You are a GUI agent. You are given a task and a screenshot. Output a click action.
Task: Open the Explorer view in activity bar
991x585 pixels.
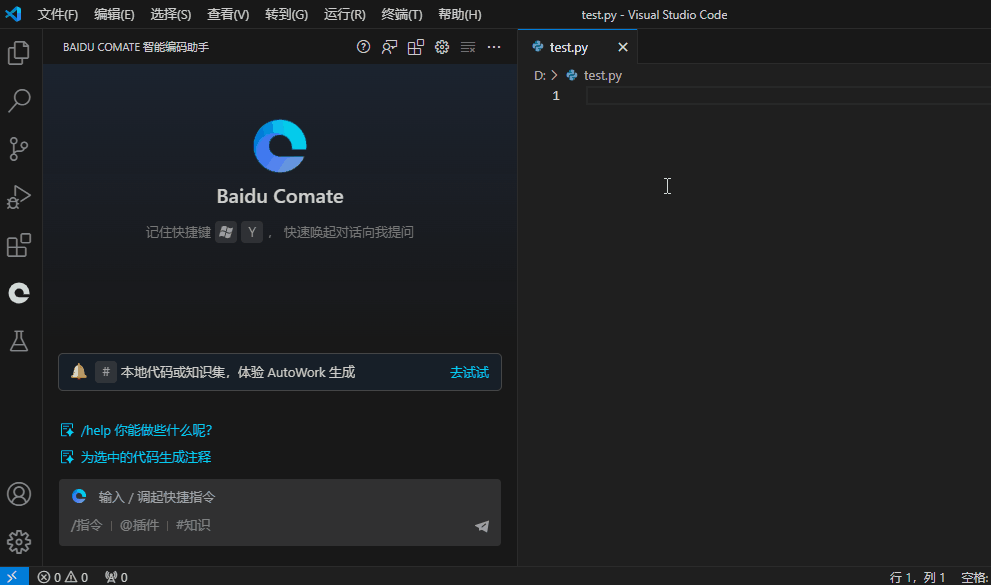[19, 53]
